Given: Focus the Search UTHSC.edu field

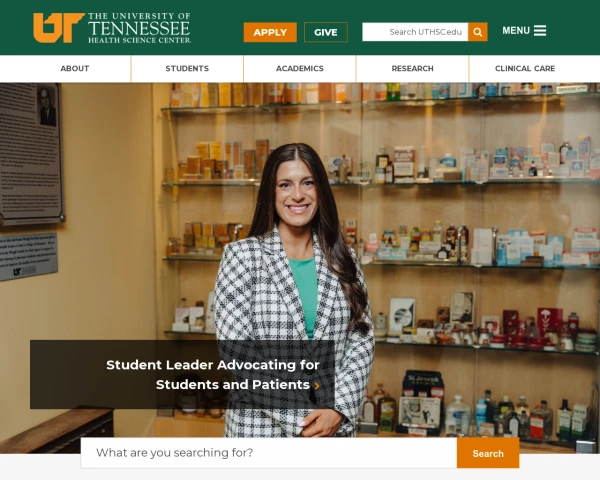Looking at the screenshot, I should [415, 32].
